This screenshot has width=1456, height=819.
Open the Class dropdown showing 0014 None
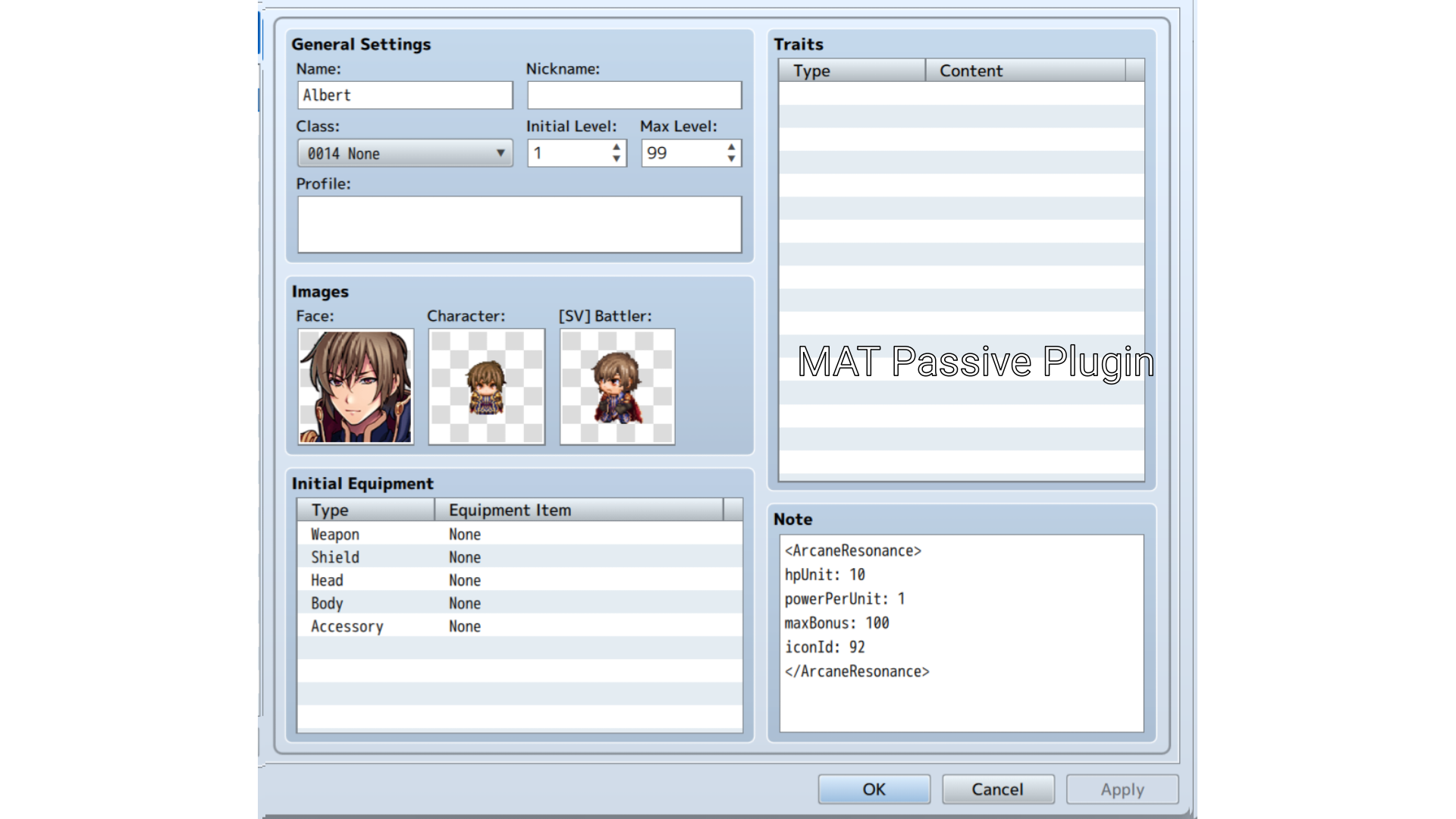[x=405, y=153]
